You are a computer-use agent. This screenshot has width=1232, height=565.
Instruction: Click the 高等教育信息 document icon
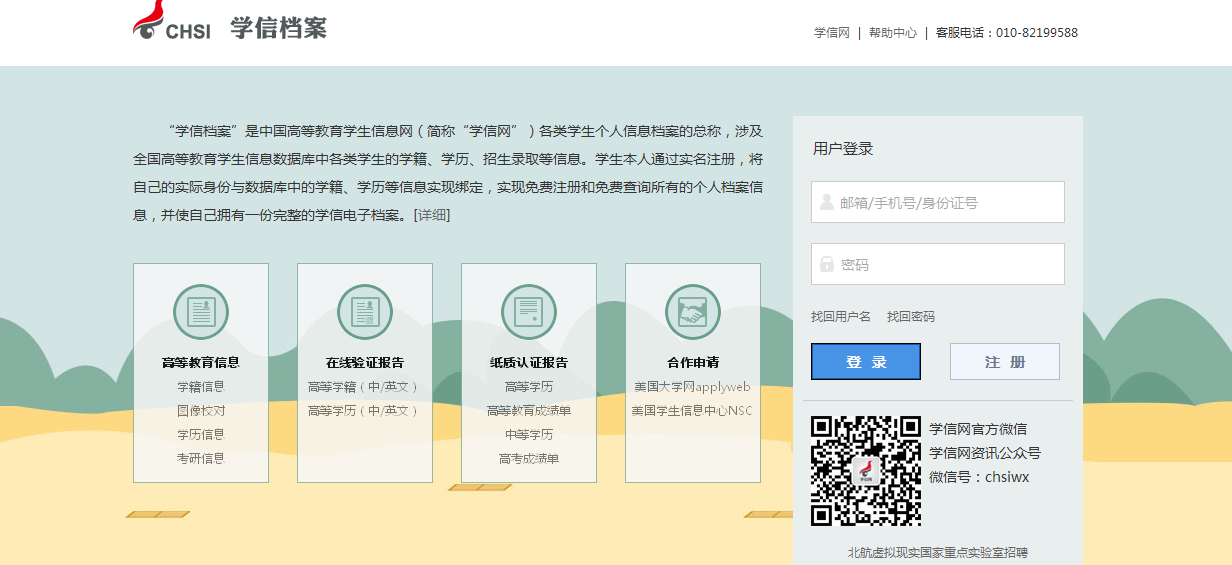click(201, 312)
